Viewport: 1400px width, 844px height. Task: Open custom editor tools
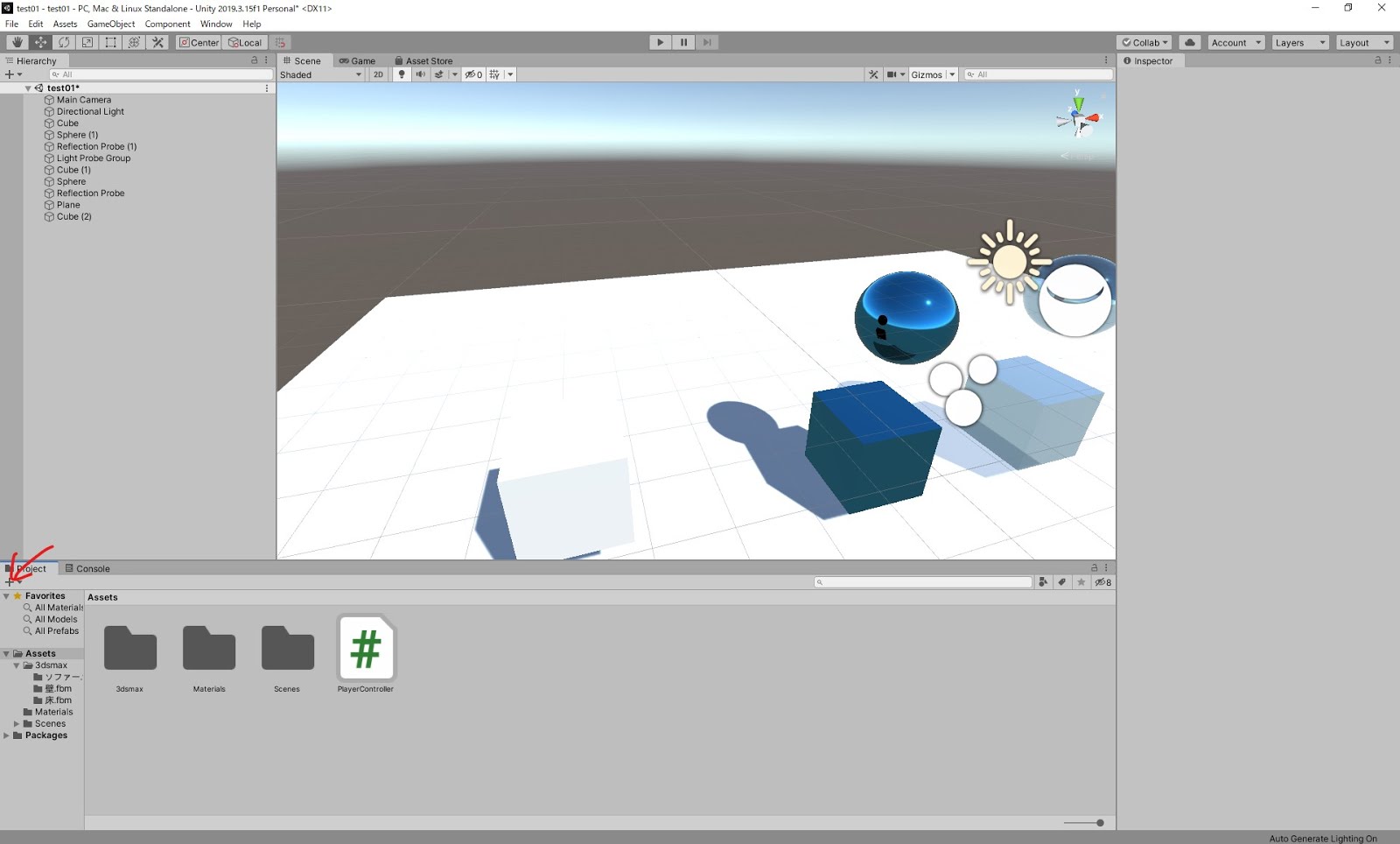pos(157,42)
